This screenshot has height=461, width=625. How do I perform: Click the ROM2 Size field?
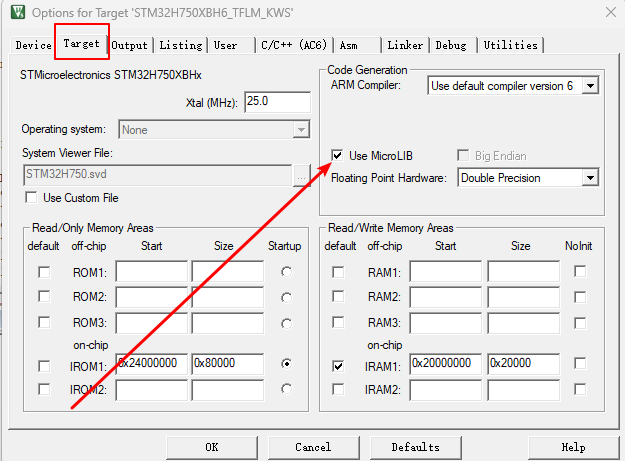tap(228, 297)
